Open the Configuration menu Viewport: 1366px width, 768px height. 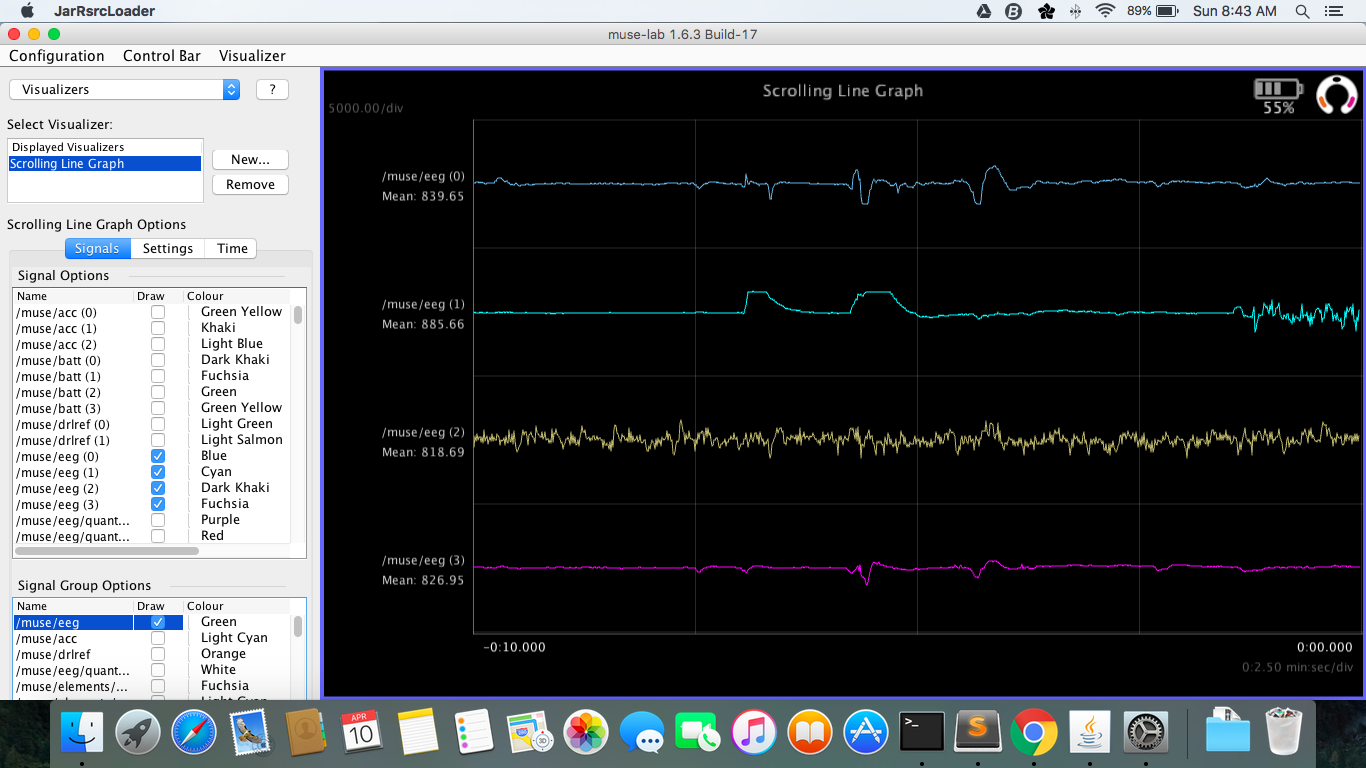(57, 56)
